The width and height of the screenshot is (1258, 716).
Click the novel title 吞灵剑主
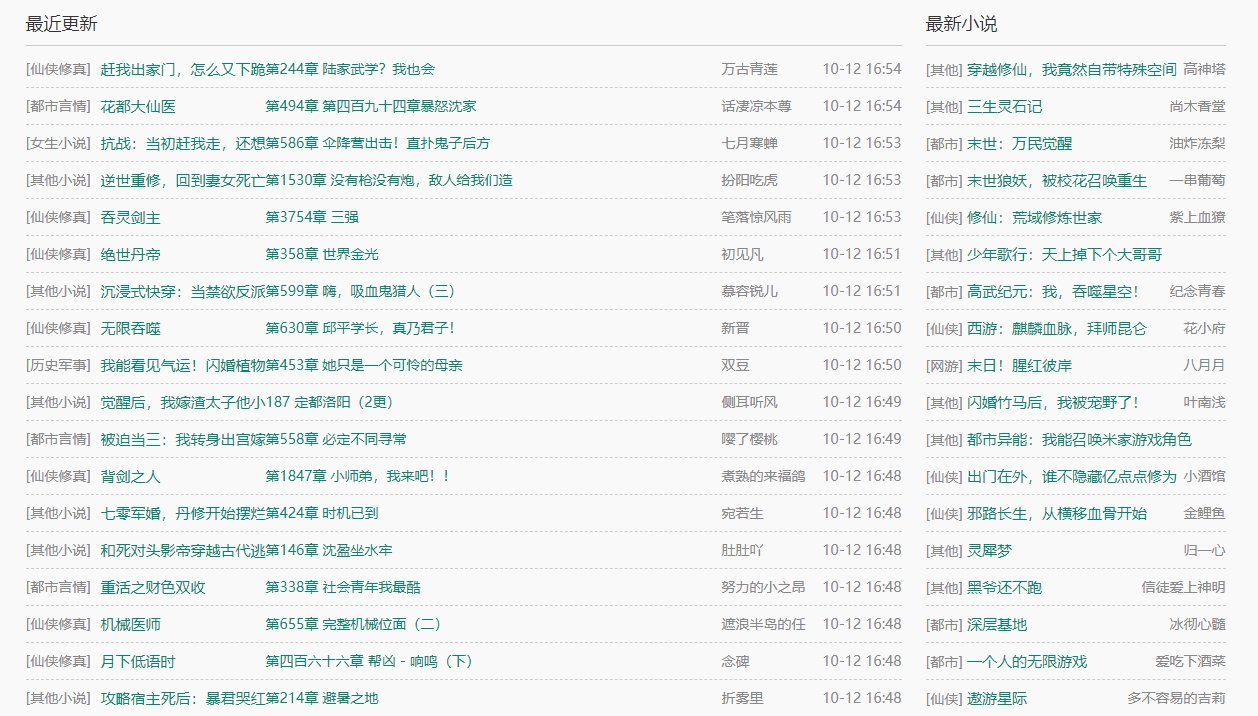(130, 217)
